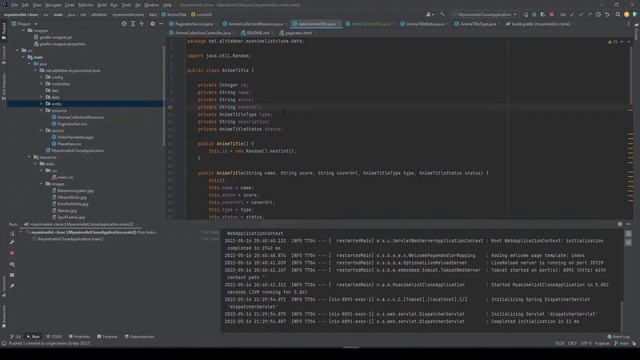Click rerun icon in Run panel
This screenshot has height=360, width=640.
coord(12,233)
